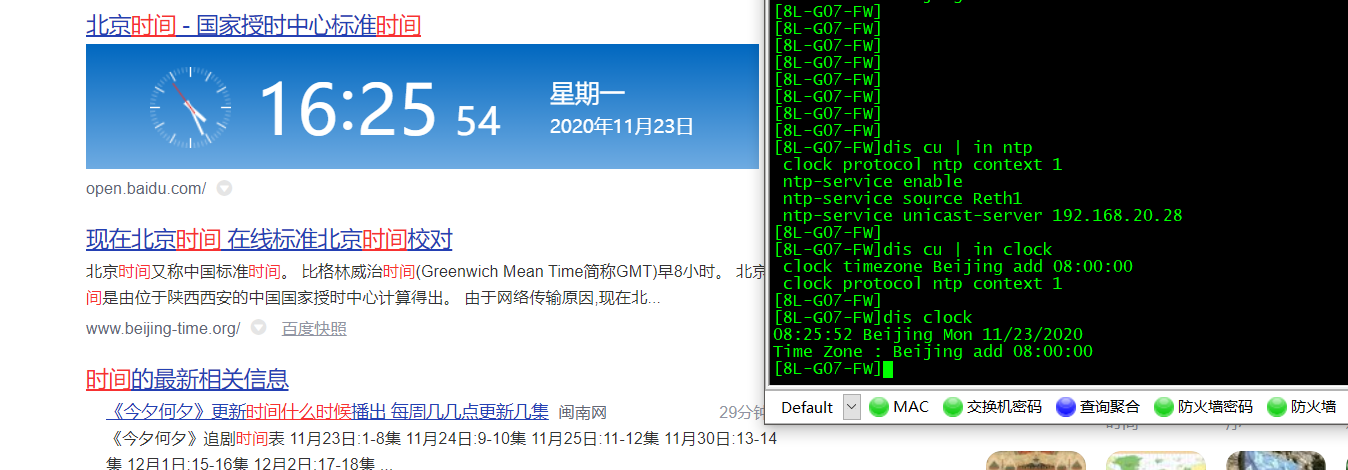This screenshot has height=470, width=1348.
Task: Click the '08:25:52 Beijing Mon 11/23/2020' output line
Action: coord(928,335)
